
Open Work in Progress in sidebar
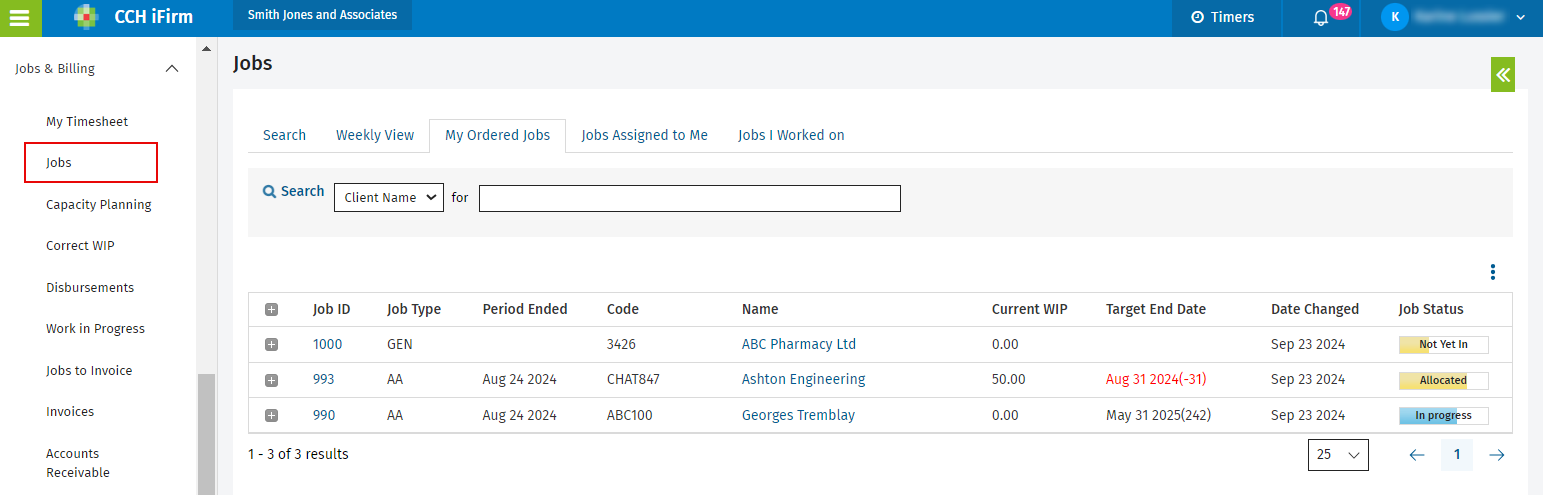[95, 328]
